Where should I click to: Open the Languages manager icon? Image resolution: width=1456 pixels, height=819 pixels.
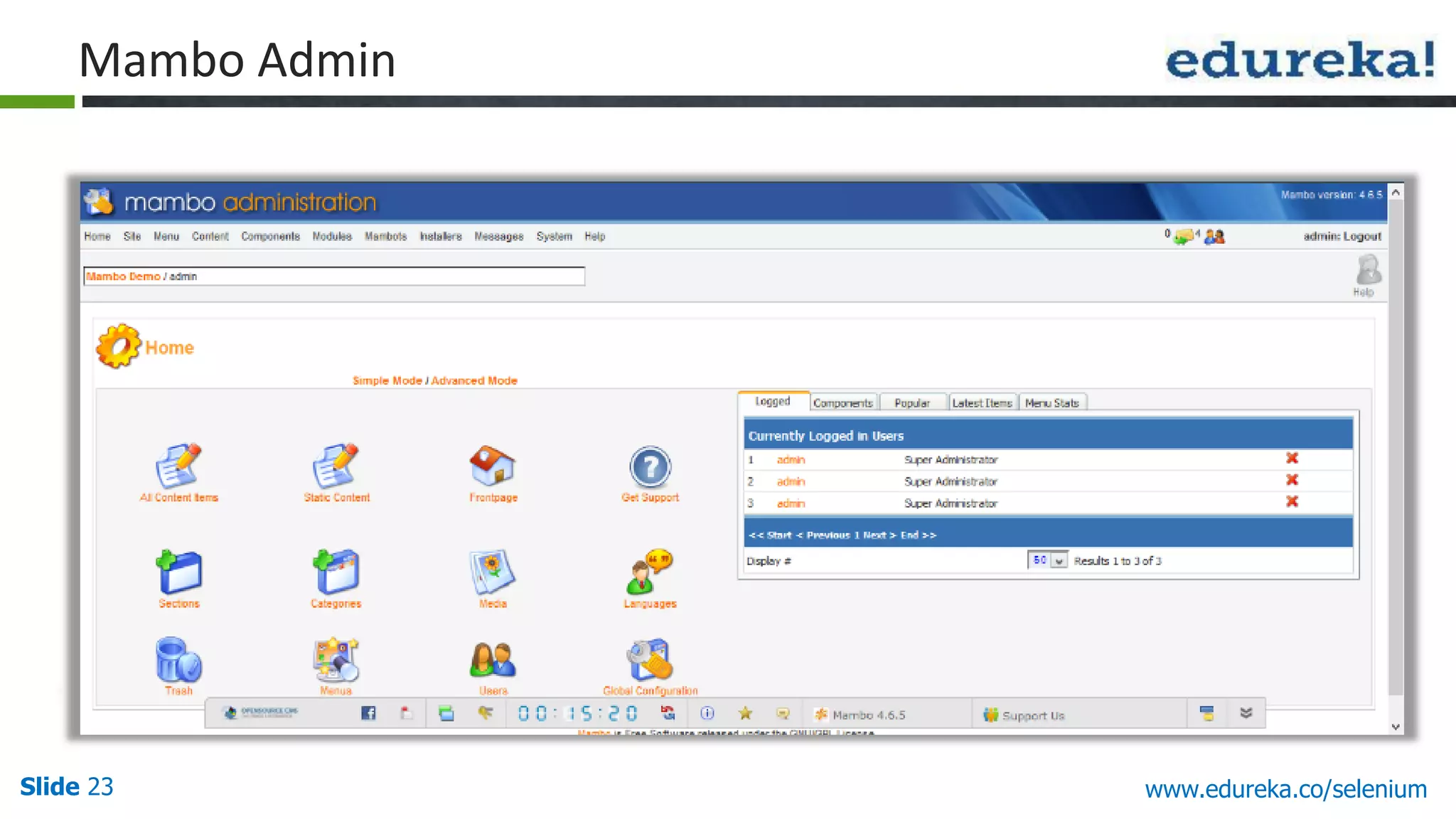click(650, 572)
